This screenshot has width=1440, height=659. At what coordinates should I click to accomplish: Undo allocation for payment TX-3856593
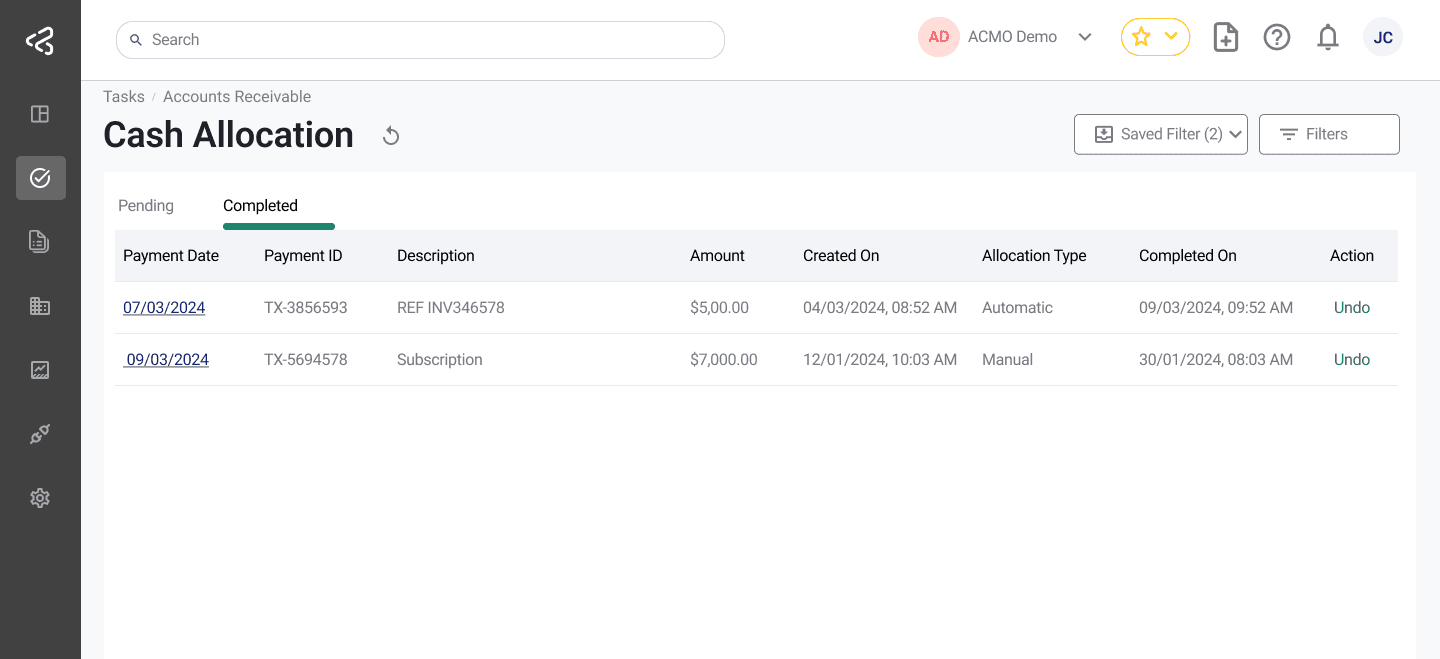(x=1351, y=307)
